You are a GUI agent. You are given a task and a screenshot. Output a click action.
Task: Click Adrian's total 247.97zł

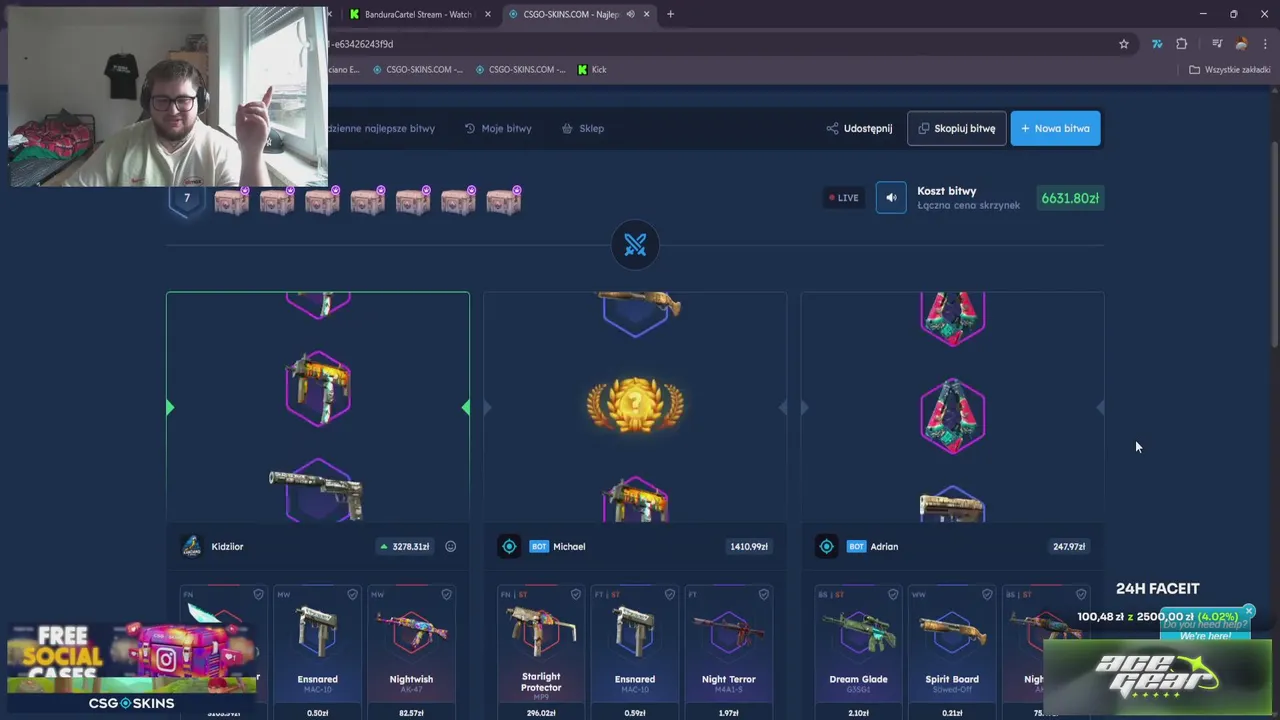pos(1069,546)
